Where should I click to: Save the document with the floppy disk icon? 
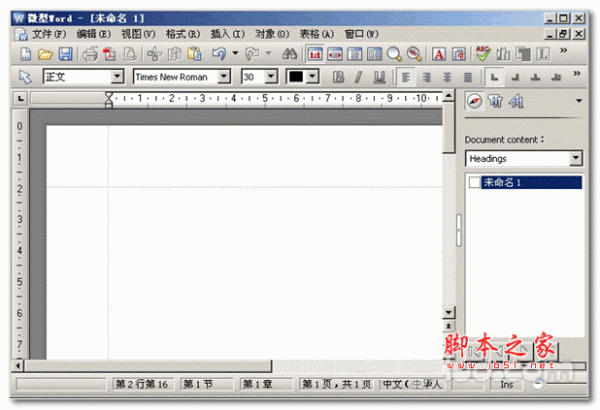click(65, 54)
